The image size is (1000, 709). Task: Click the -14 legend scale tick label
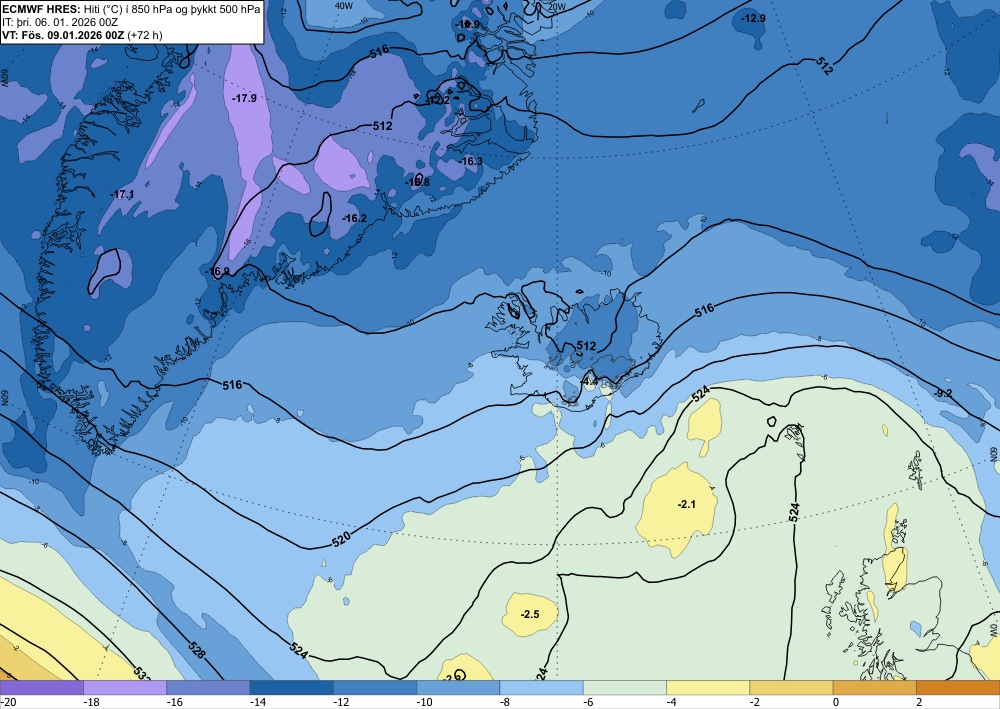(257, 703)
